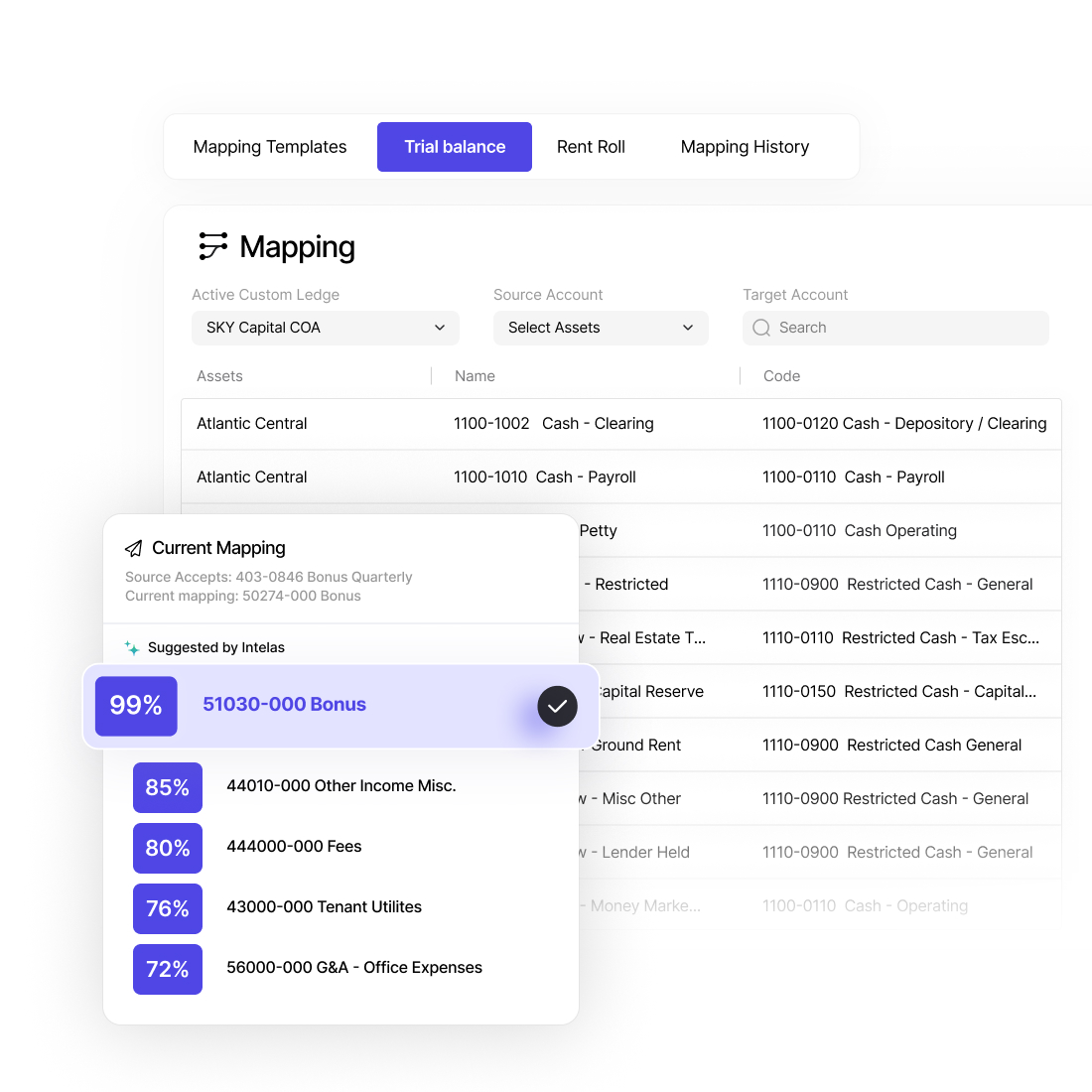Click the sparkle icon next to Suggested by Intelas
The image size is (1092, 1092).
(x=131, y=647)
